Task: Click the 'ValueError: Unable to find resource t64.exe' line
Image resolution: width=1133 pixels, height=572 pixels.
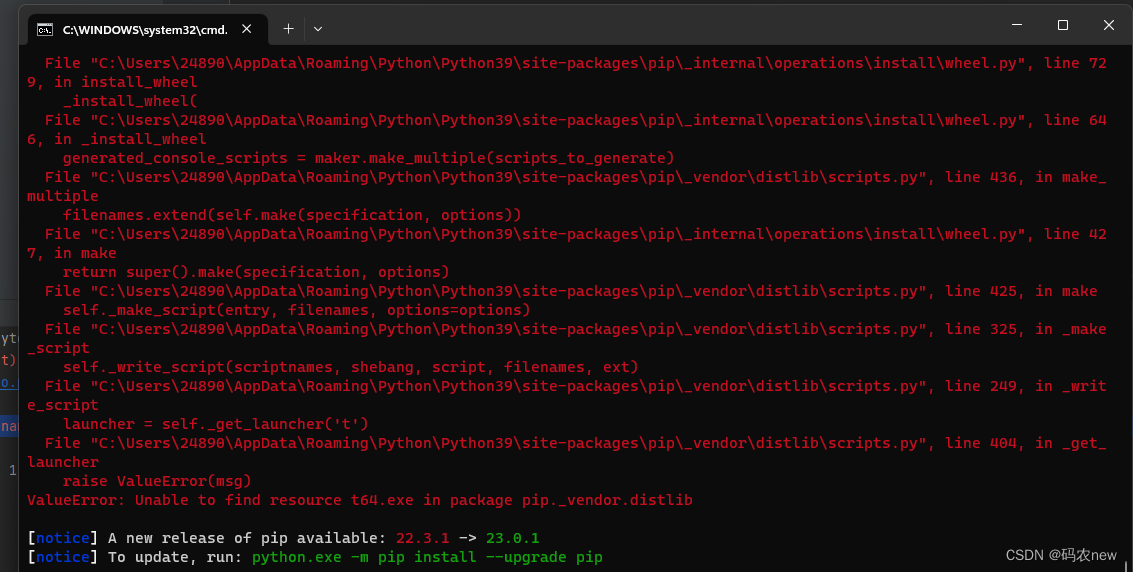Action: (x=360, y=500)
